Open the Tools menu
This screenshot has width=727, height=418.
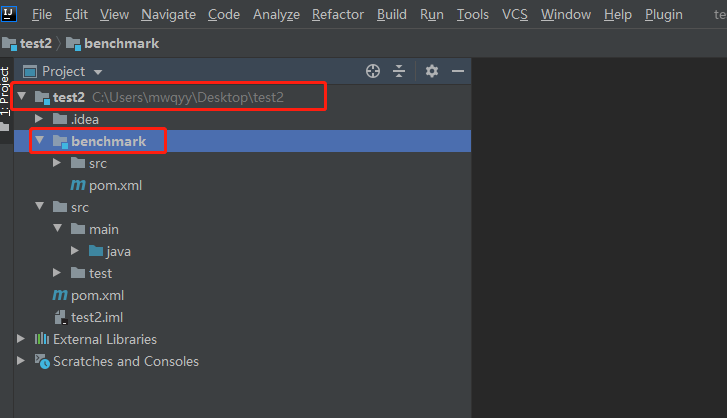tap(472, 14)
